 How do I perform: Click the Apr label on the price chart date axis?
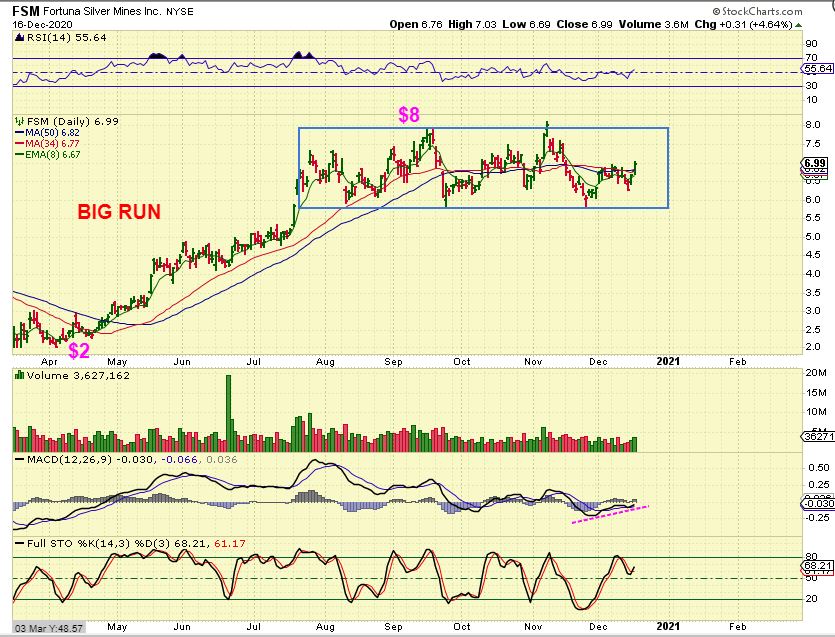[x=49, y=362]
